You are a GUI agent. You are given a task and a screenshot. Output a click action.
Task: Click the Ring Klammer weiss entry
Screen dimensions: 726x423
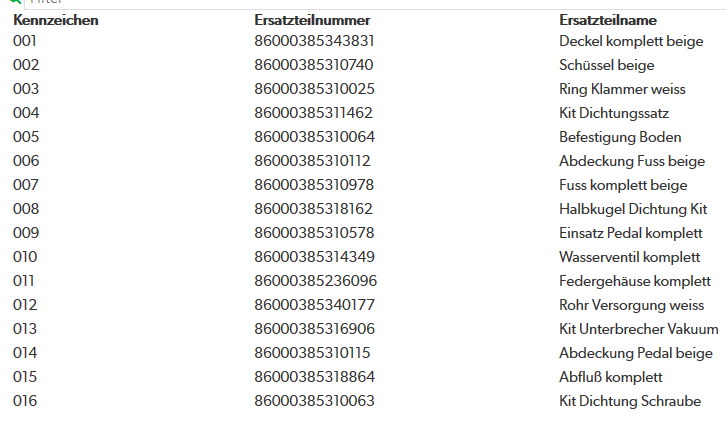pos(622,89)
